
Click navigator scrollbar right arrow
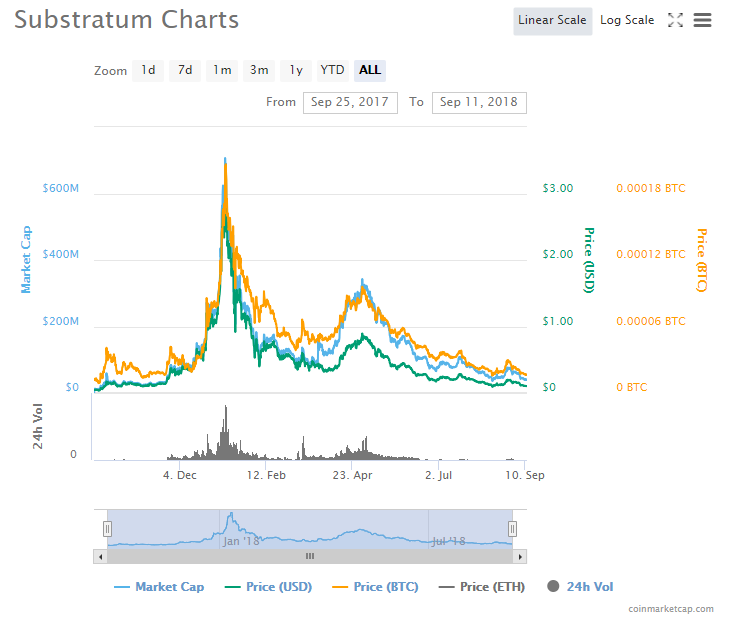pyautogui.click(x=520, y=557)
